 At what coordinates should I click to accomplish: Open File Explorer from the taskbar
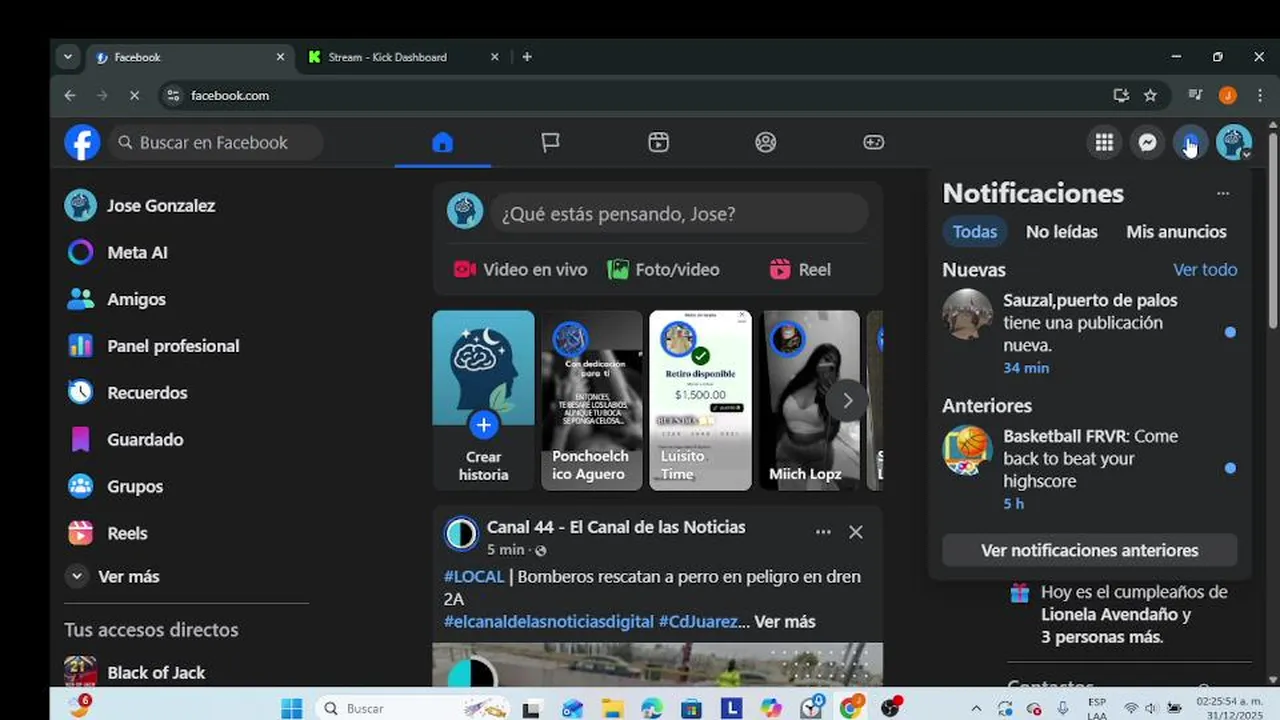(612, 708)
